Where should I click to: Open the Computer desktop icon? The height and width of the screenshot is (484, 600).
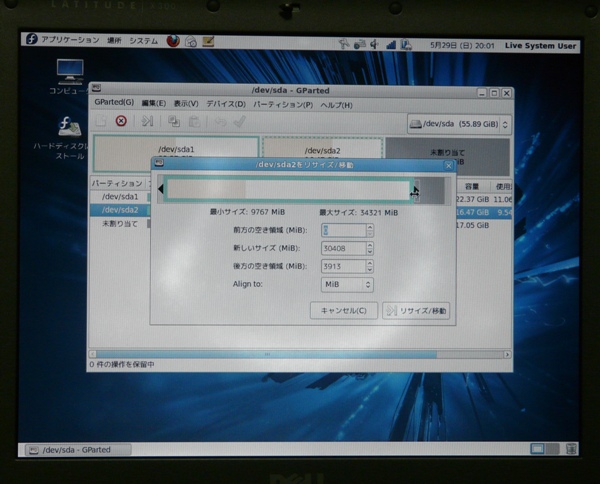pyautogui.click(x=70, y=74)
